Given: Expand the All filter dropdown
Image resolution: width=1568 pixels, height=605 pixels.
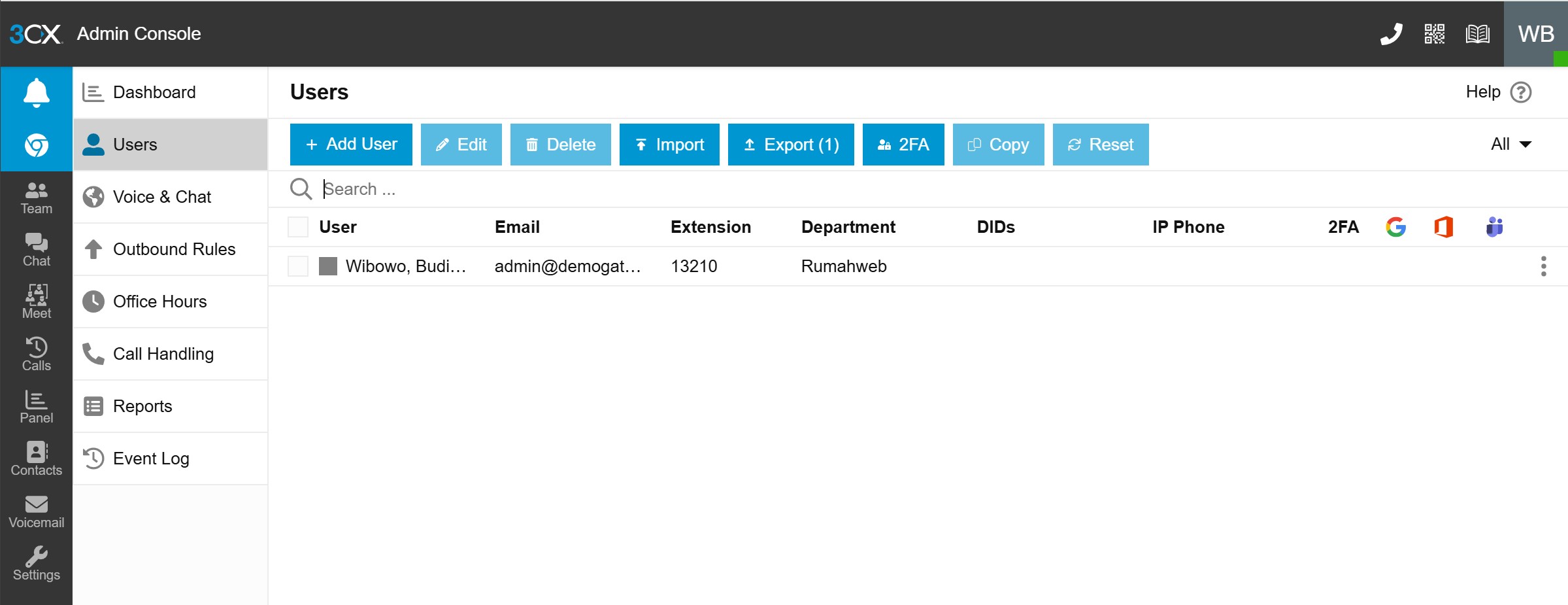Looking at the screenshot, I should pos(1510,145).
